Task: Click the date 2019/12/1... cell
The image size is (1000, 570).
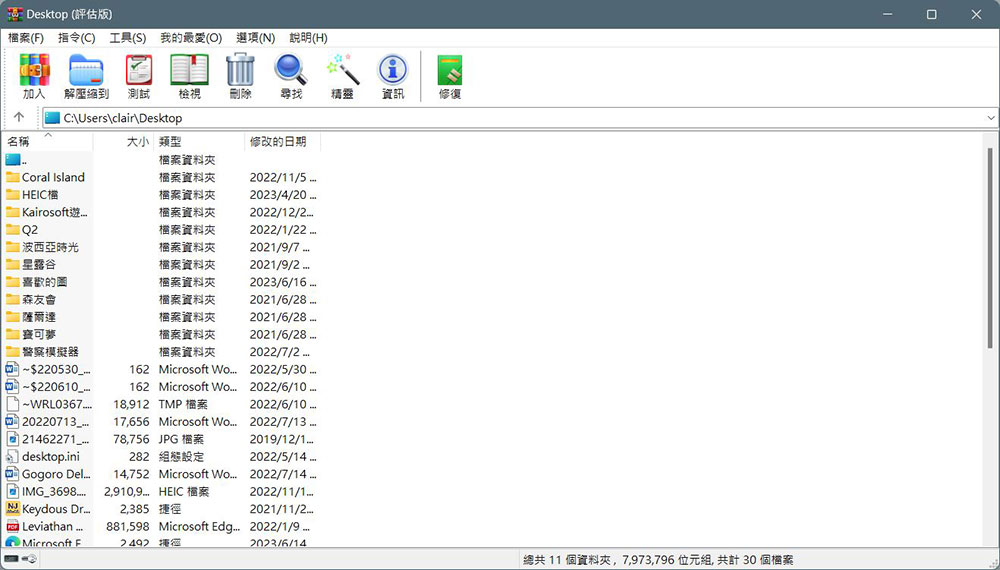Action: coord(281,439)
